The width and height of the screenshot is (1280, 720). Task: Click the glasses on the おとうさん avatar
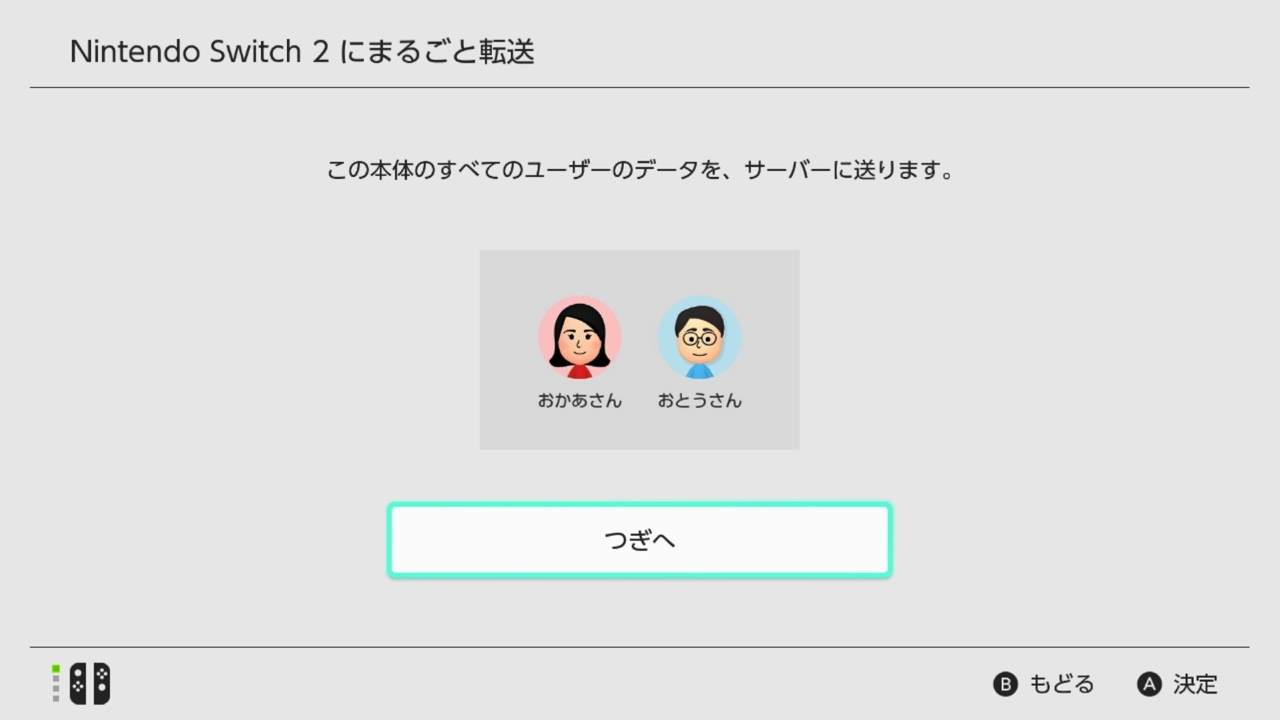tap(700, 338)
